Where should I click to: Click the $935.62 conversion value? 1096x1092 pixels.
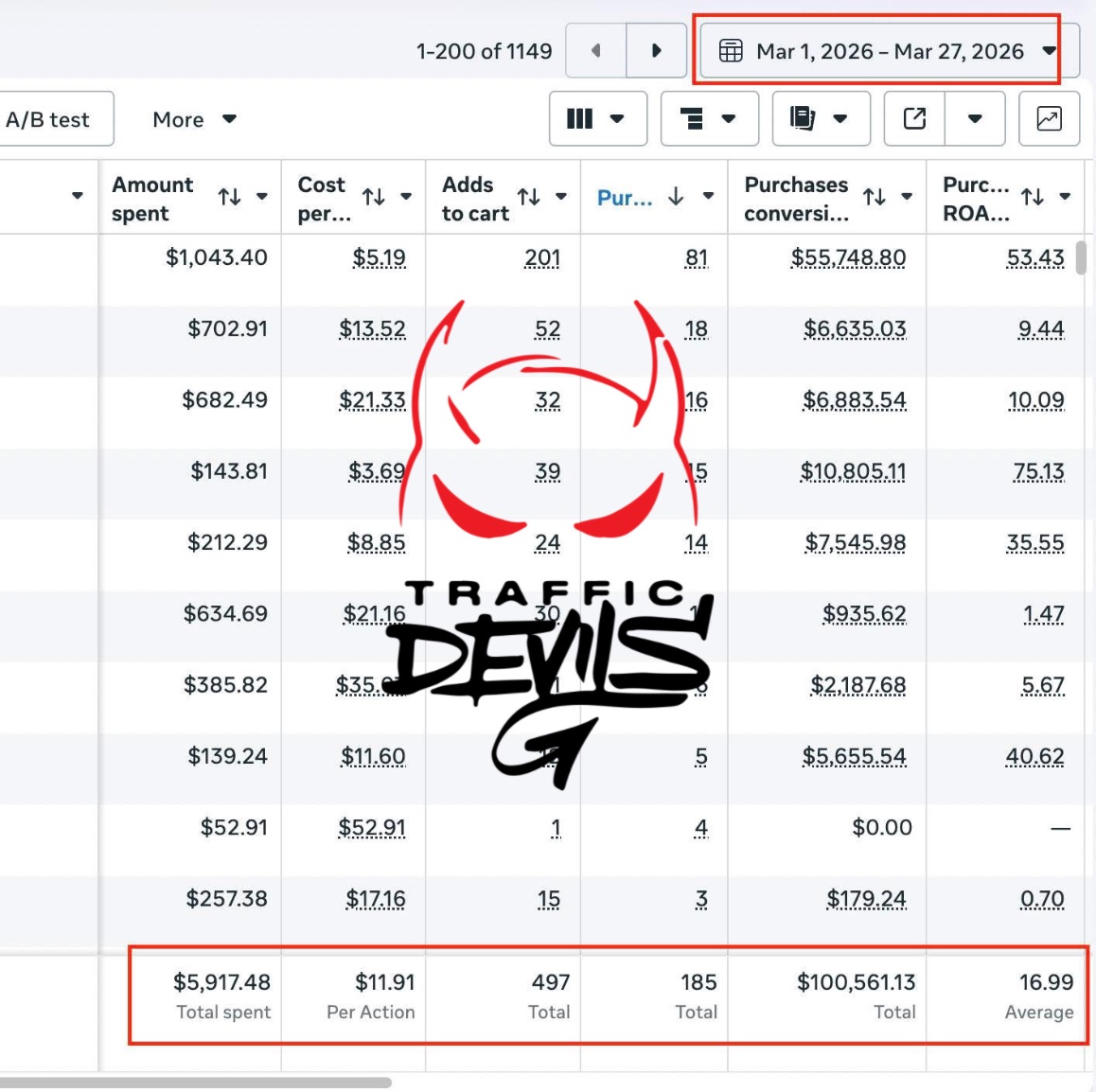[x=864, y=614]
